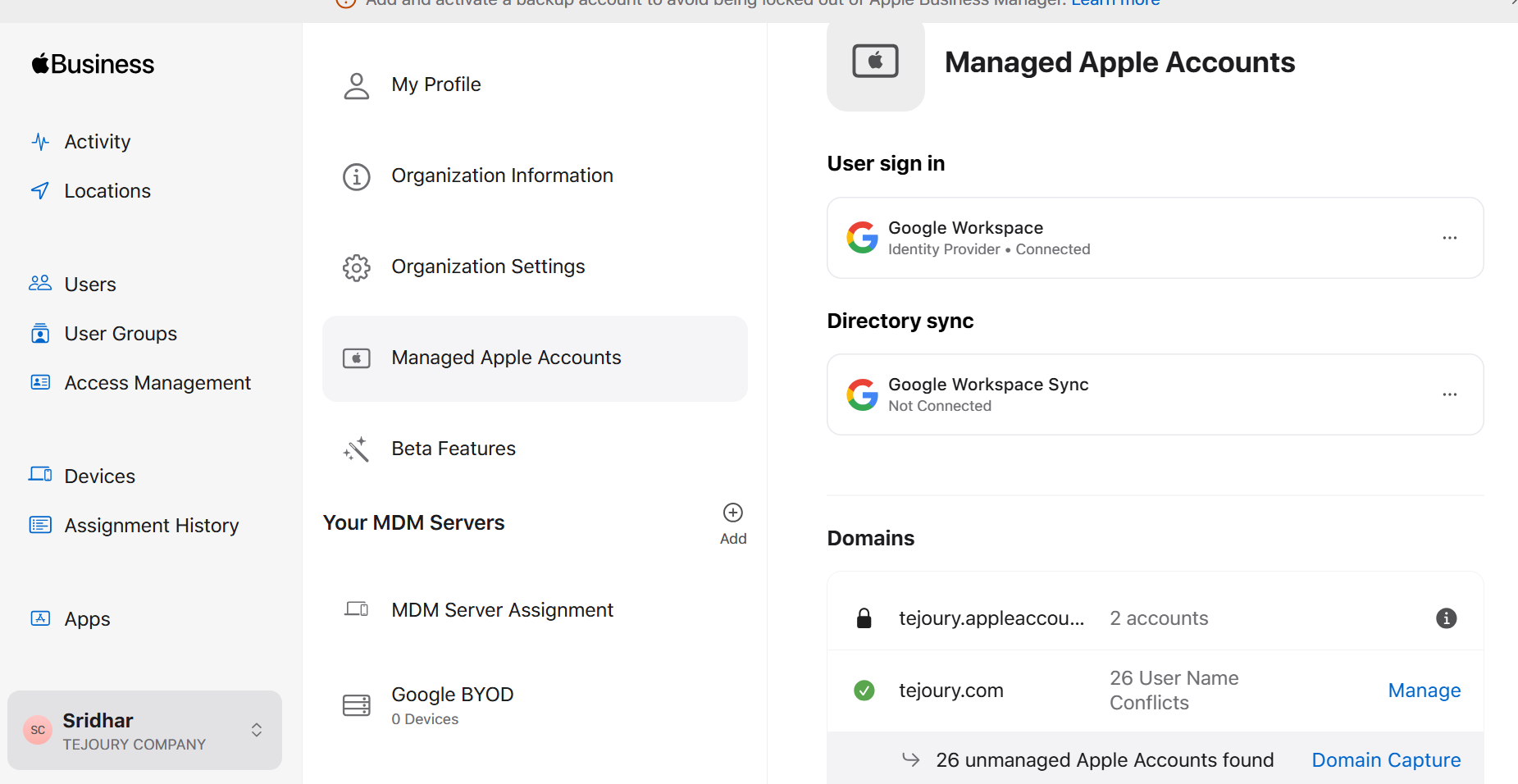Click '26 unmanaged Apple Accounts found' text
This screenshot has width=1518, height=784.
[x=1105, y=760]
